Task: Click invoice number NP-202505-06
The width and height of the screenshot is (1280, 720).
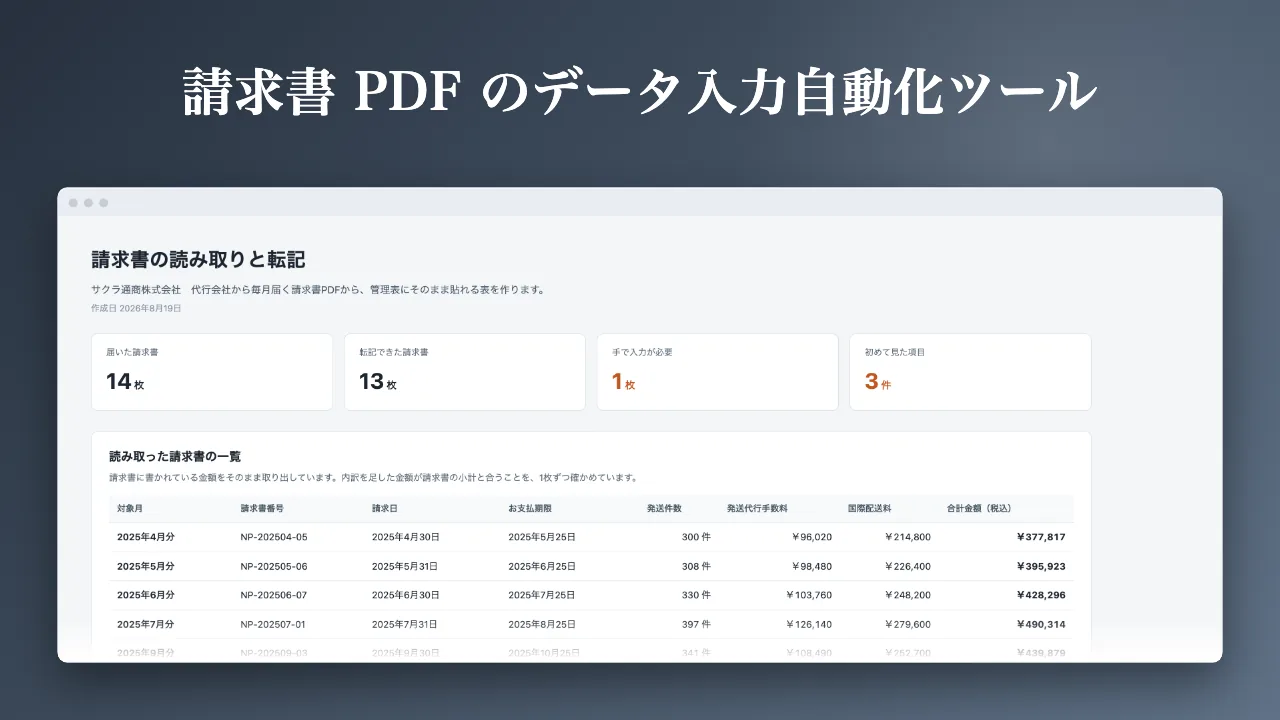Action: coord(274,566)
